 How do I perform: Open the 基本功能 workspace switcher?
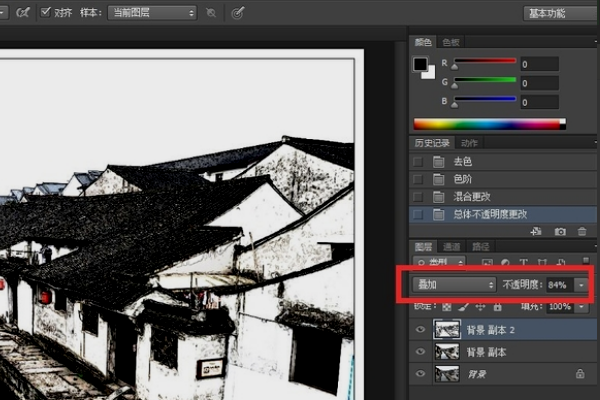(x=559, y=13)
